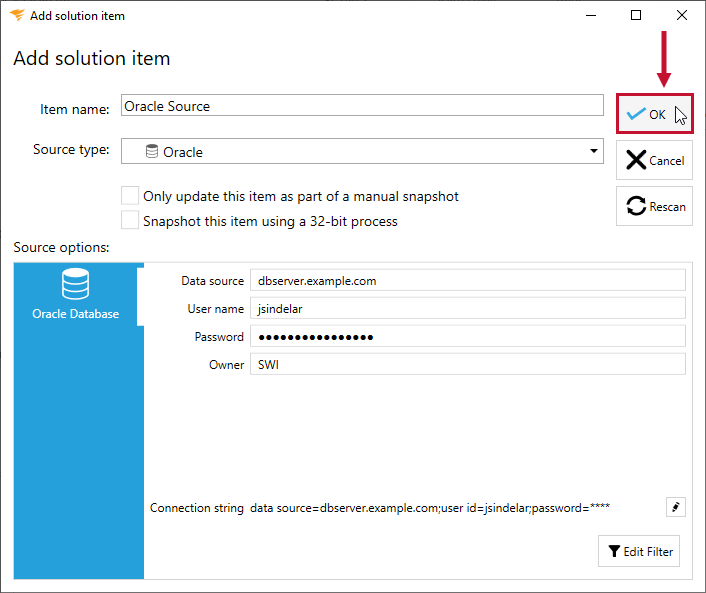Click the Password field

(x=468, y=336)
